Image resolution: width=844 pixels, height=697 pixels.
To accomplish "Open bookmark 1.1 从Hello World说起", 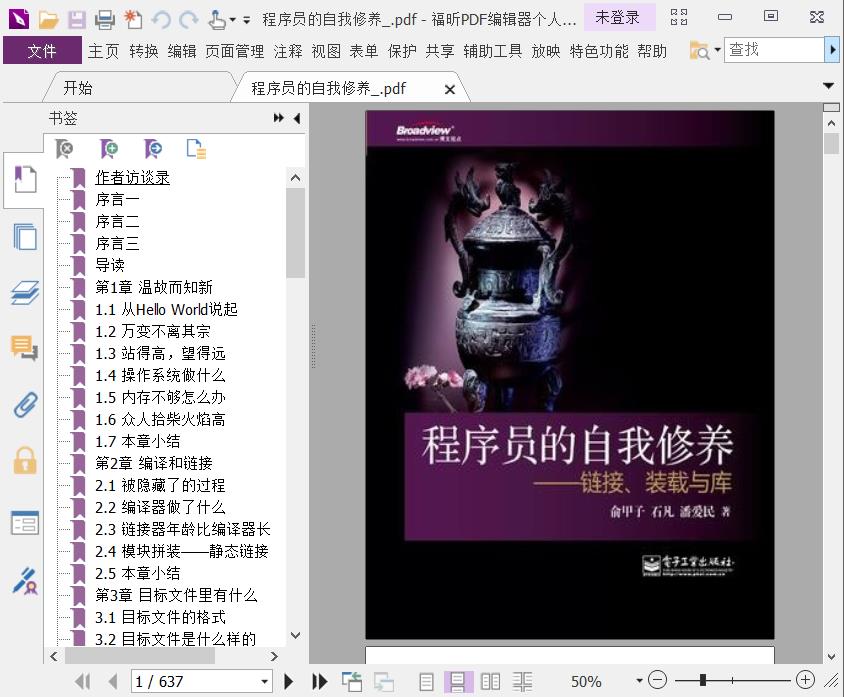I will [166, 309].
